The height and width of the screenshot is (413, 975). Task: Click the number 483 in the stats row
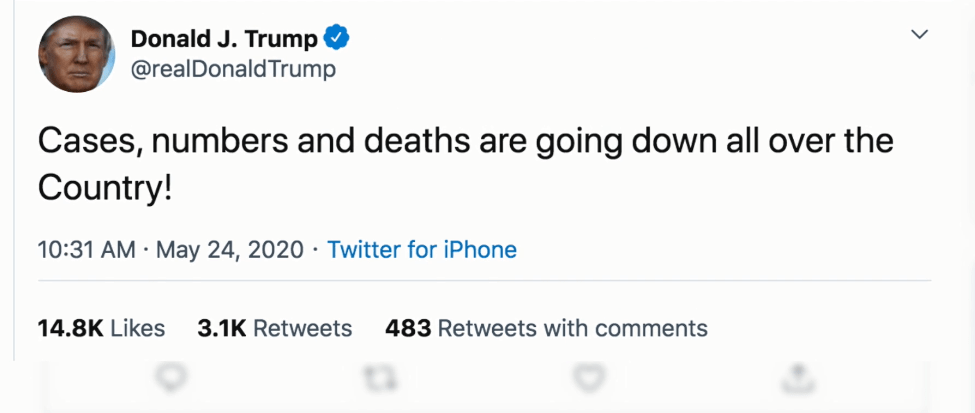point(408,328)
